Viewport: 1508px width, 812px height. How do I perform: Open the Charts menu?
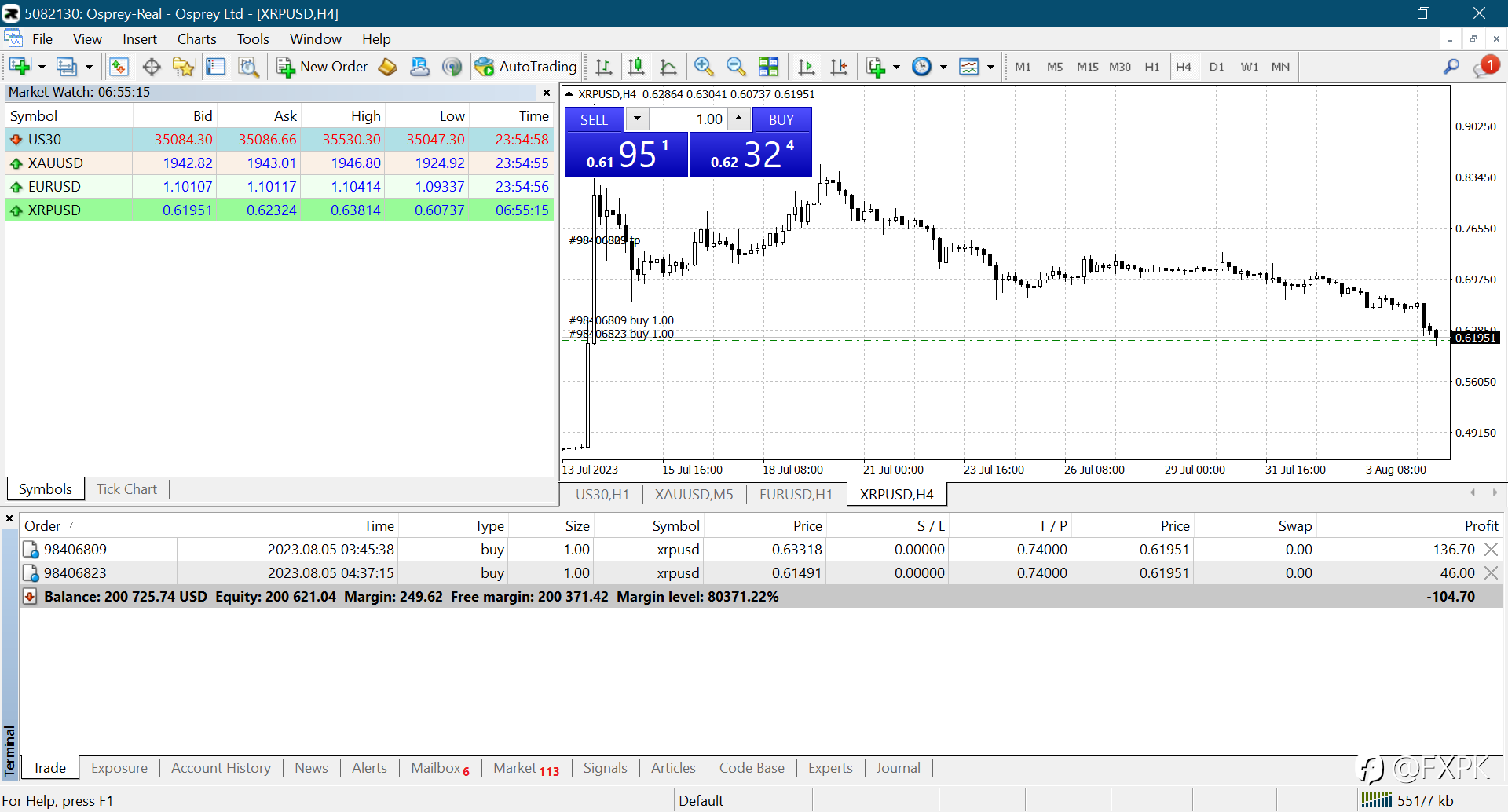click(x=196, y=38)
